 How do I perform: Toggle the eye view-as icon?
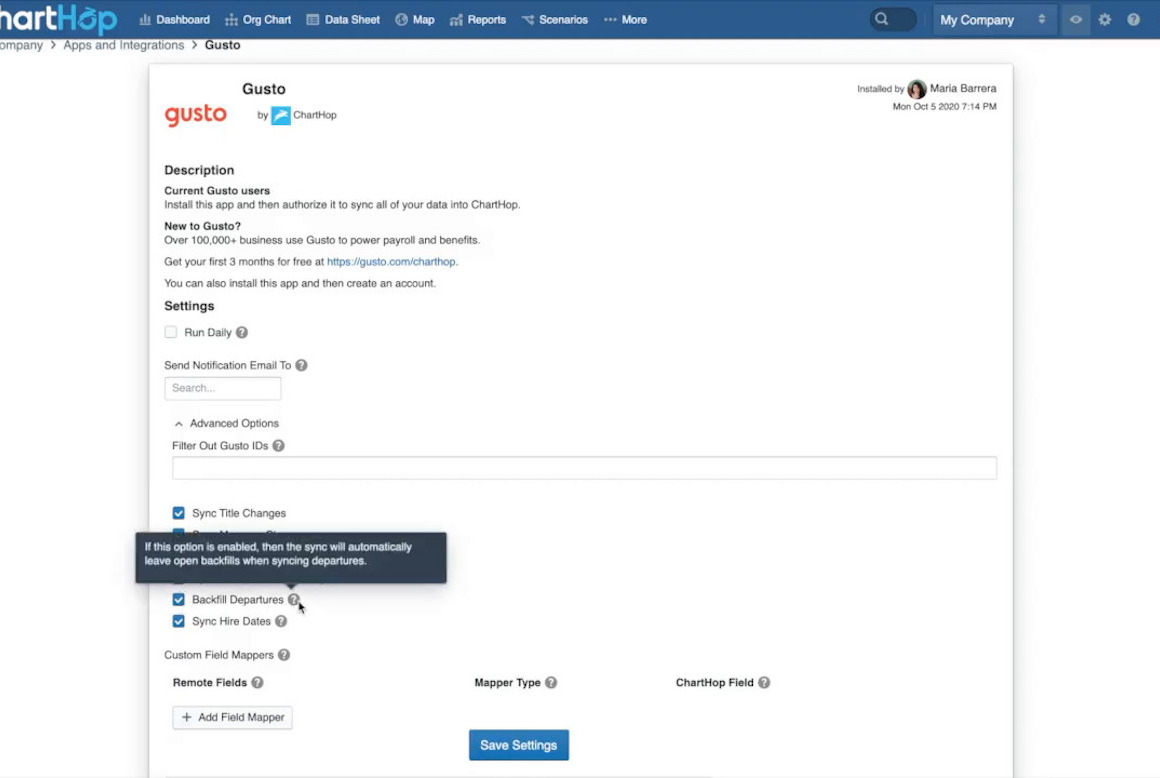(x=1076, y=20)
